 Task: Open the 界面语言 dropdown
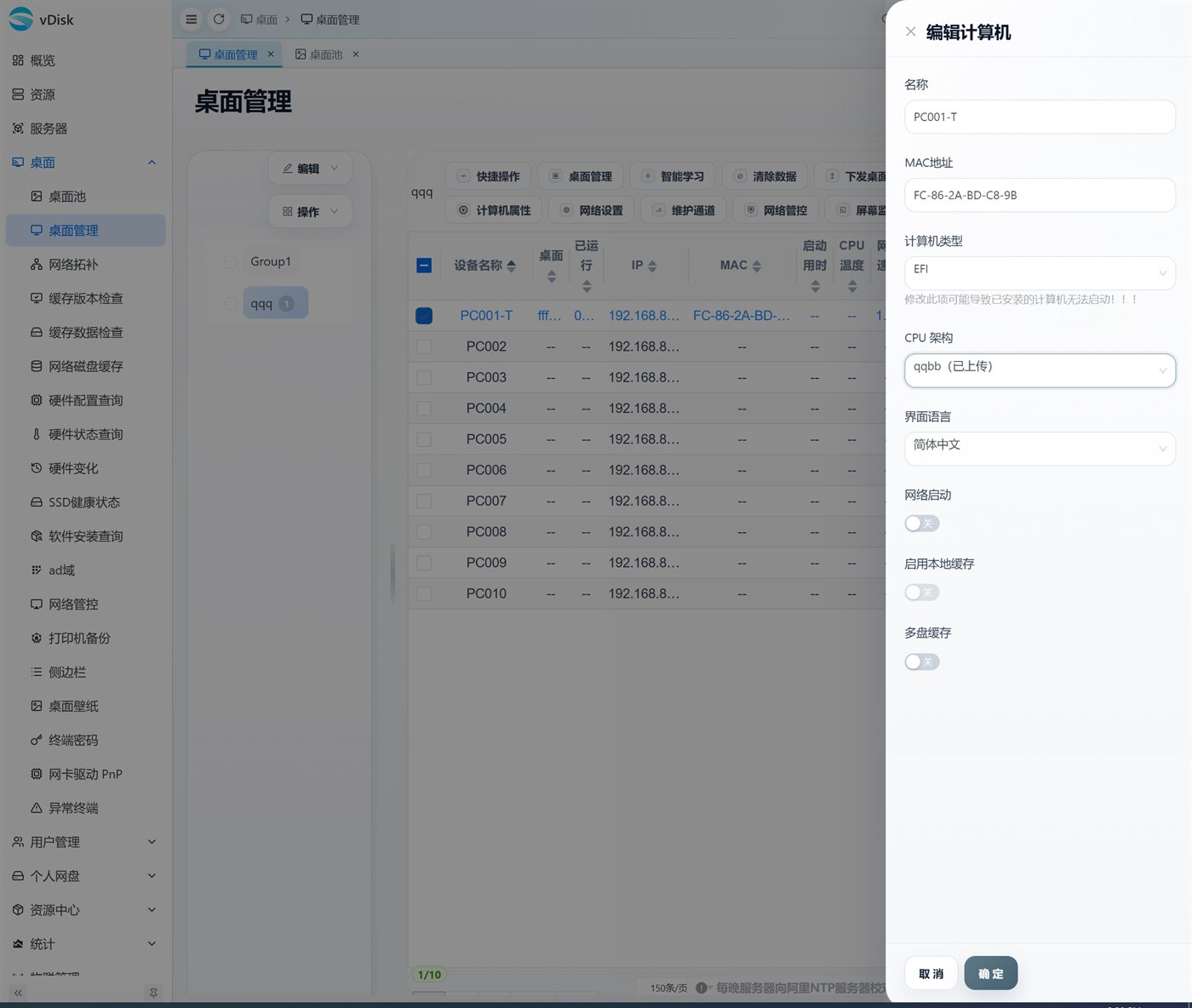pyautogui.click(x=1040, y=449)
